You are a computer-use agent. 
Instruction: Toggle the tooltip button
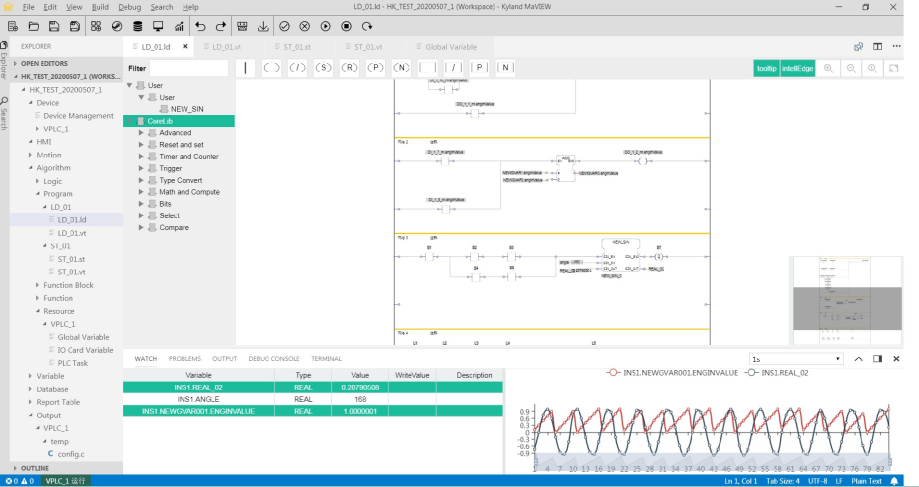(x=766, y=69)
